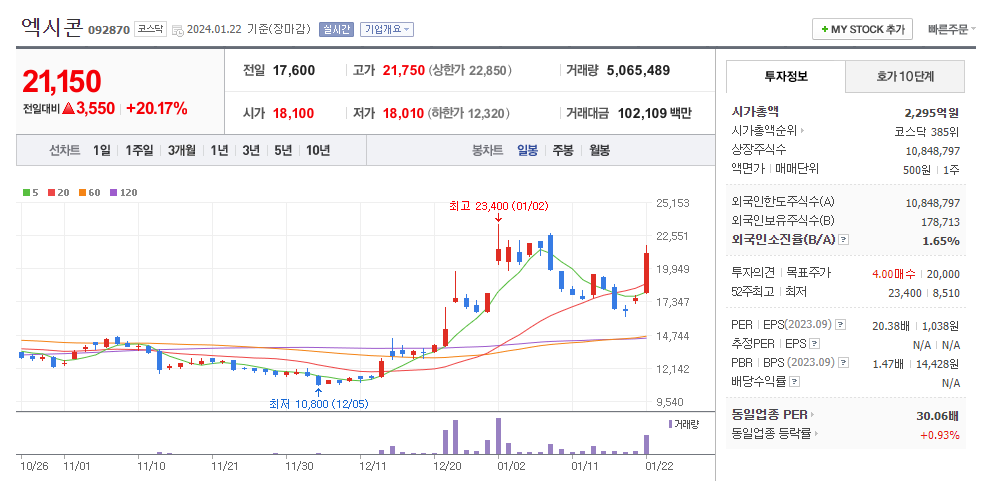Select 월봉 candle chart
Screen dimensions: 1005x481
599,151
